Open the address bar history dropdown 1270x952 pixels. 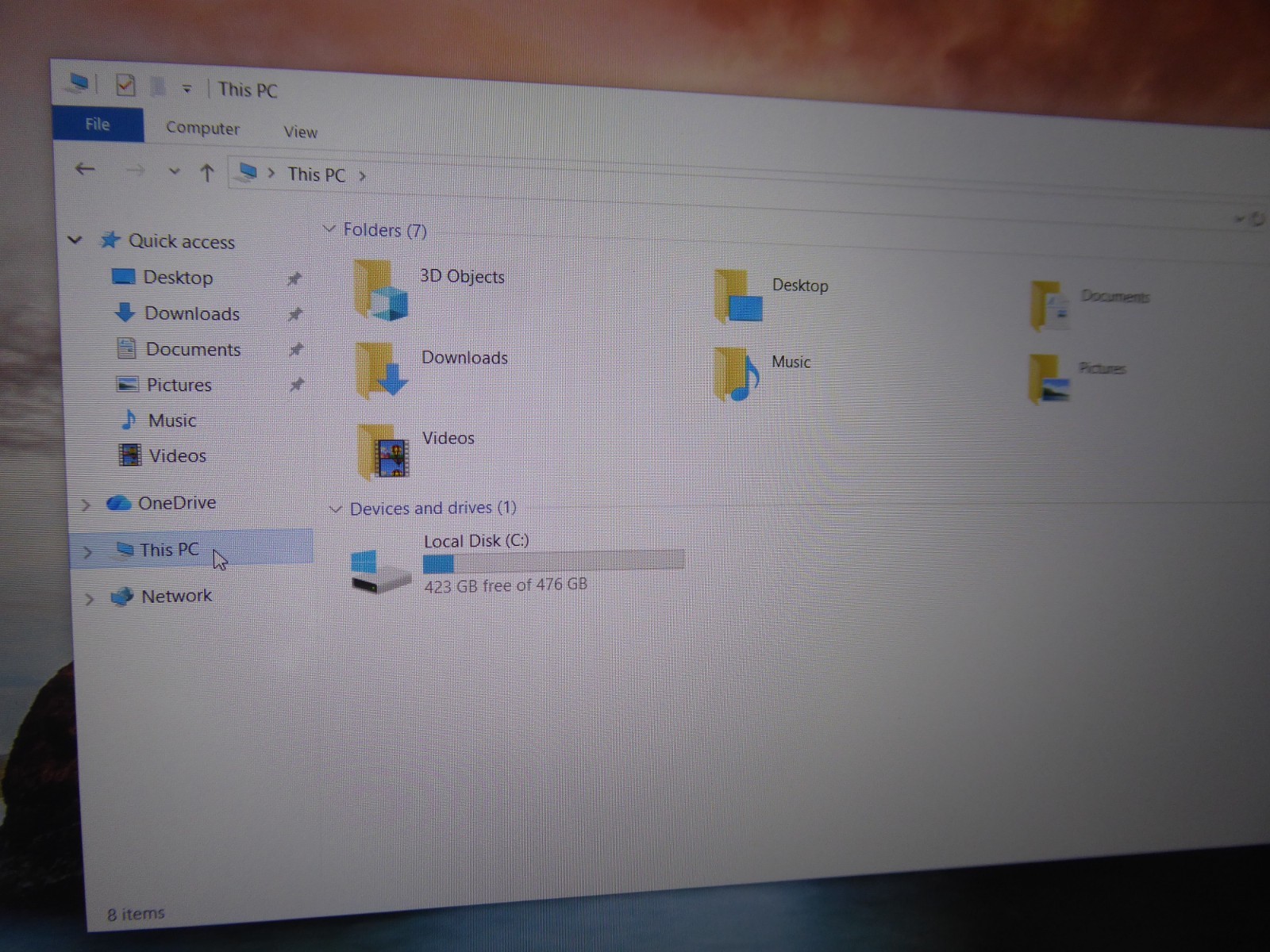(x=1238, y=217)
